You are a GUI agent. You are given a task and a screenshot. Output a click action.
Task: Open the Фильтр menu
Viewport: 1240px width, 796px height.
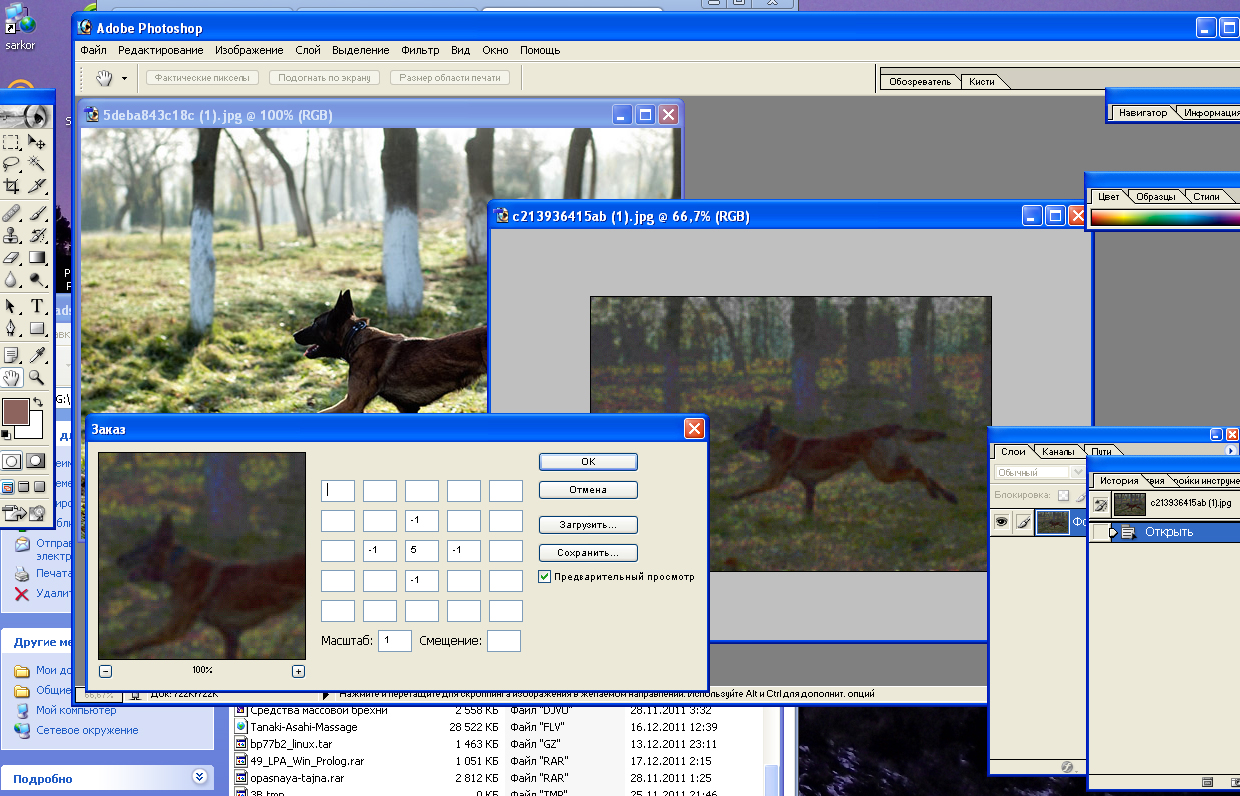click(420, 50)
